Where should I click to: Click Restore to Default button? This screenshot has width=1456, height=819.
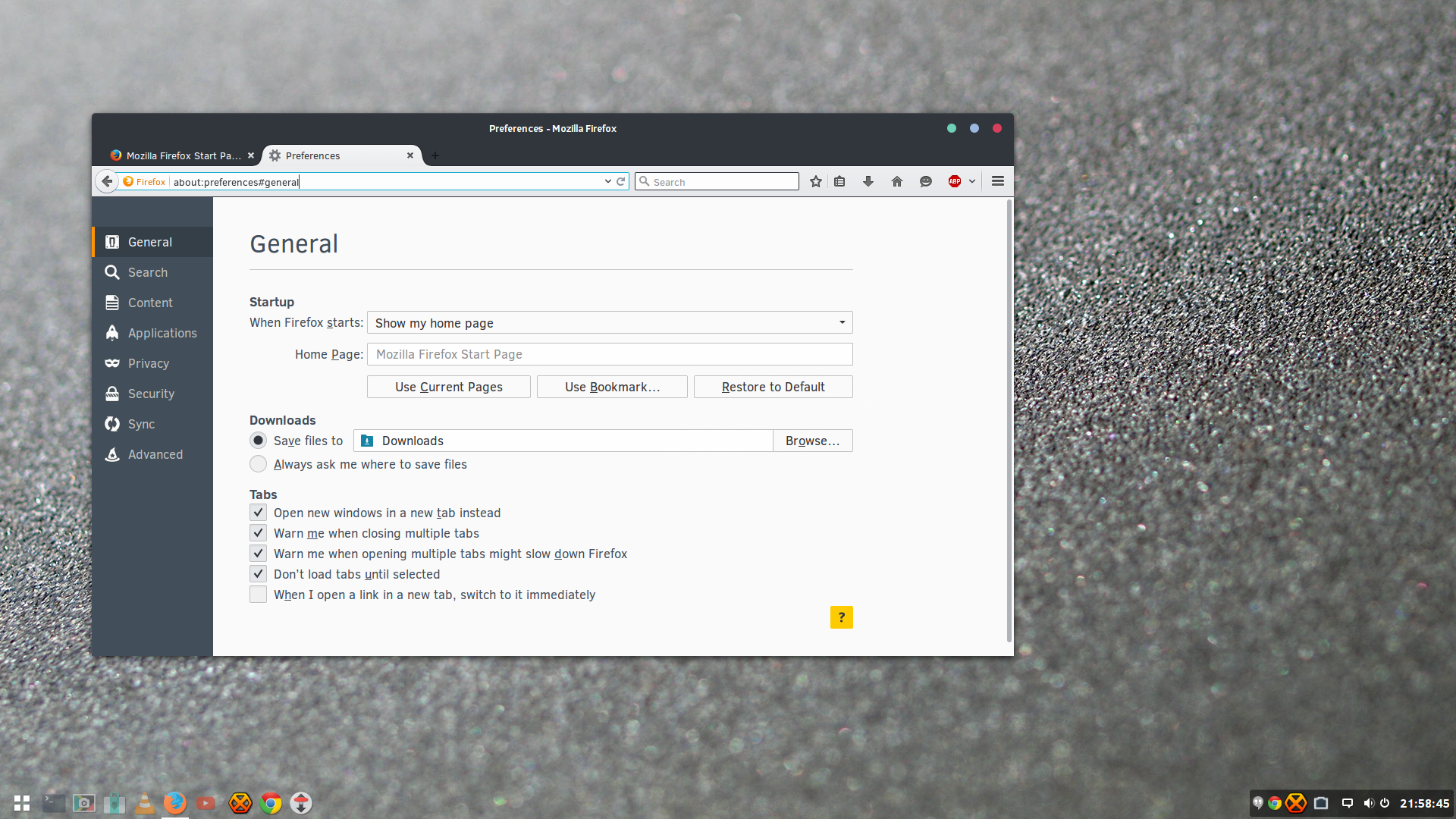(773, 387)
